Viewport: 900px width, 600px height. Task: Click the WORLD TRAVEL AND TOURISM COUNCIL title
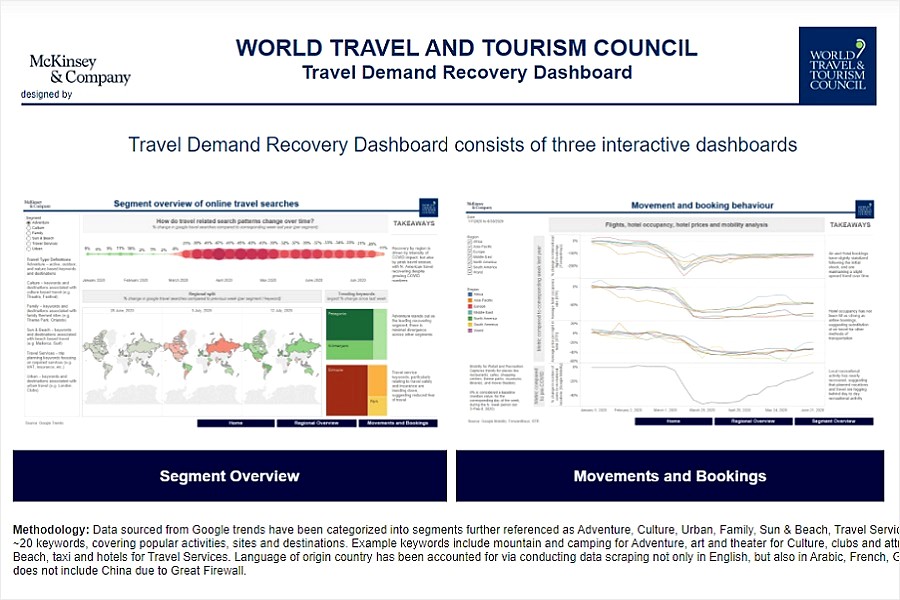click(467, 48)
